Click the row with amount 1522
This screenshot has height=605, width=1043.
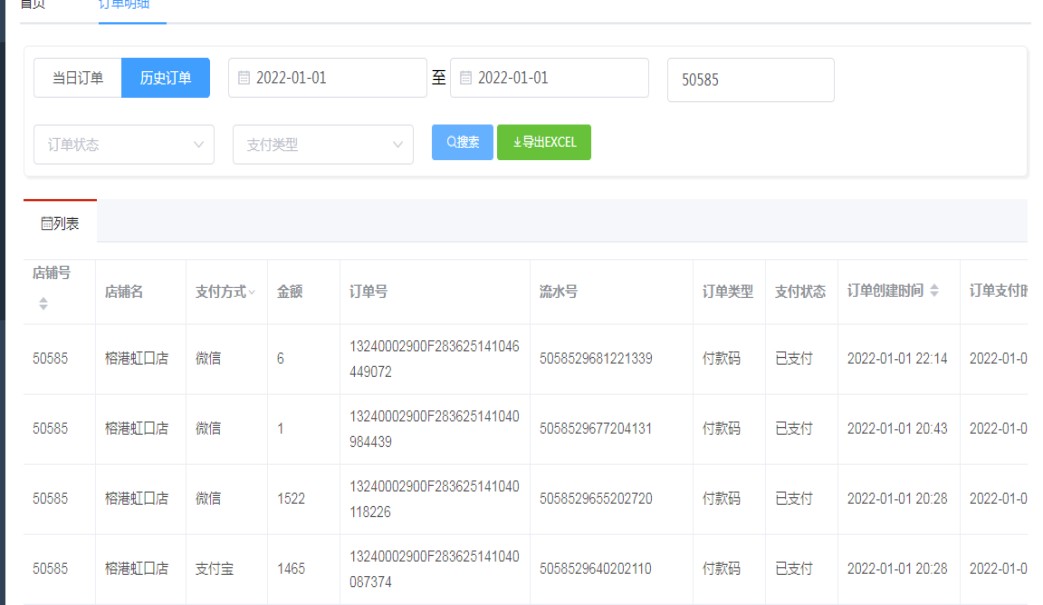pos(291,498)
